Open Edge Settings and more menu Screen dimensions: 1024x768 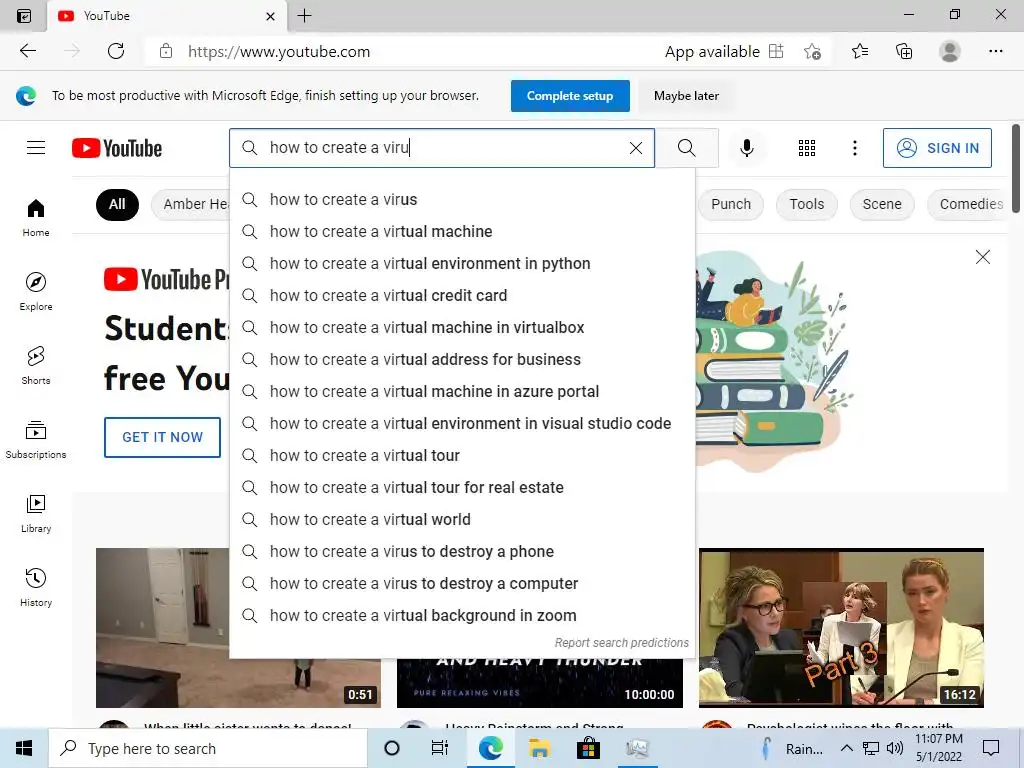click(x=995, y=51)
